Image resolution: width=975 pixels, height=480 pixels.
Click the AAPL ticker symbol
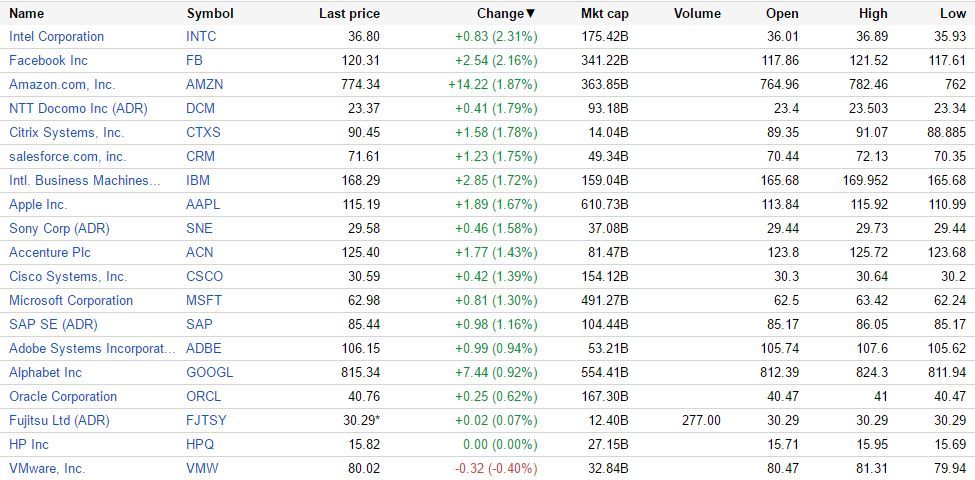pyautogui.click(x=203, y=205)
